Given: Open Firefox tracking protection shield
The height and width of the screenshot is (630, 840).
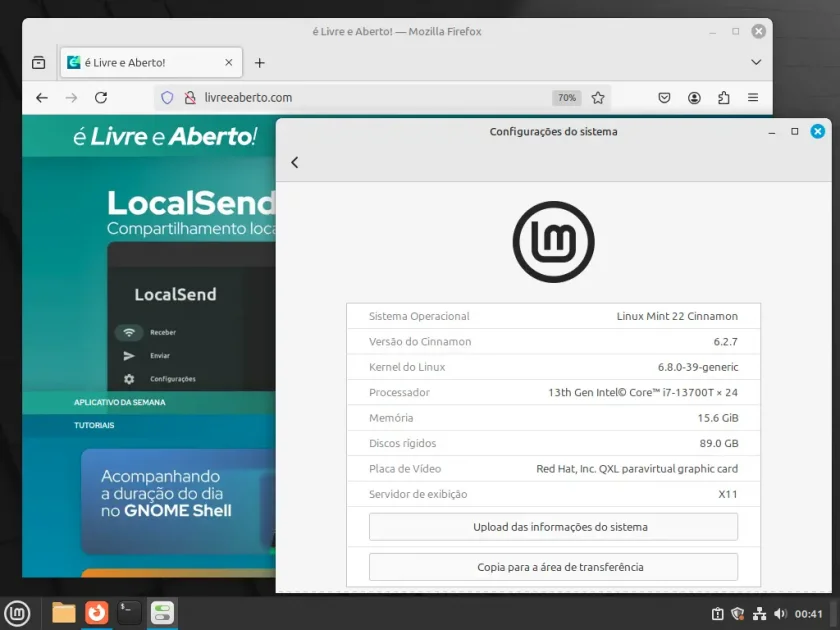Looking at the screenshot, I should coord(167,98).
